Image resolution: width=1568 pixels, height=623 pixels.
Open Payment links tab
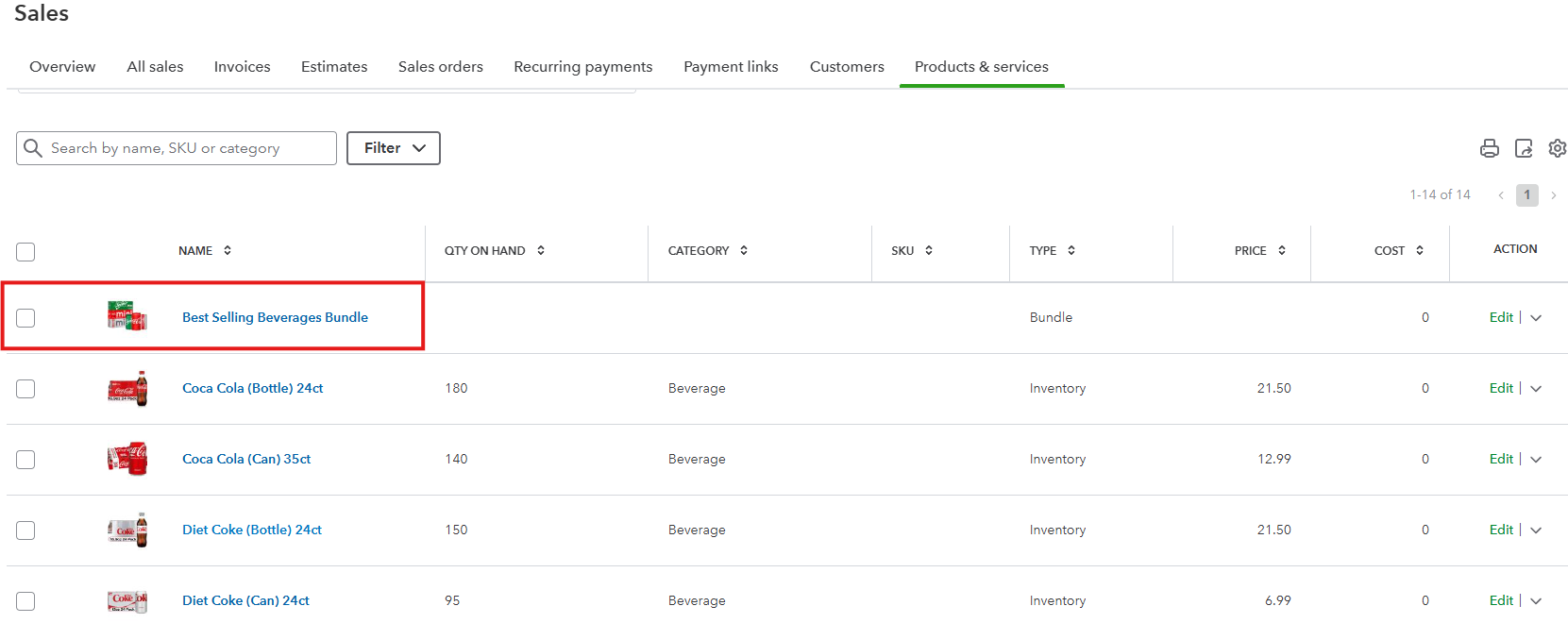(x=732, y=67)
